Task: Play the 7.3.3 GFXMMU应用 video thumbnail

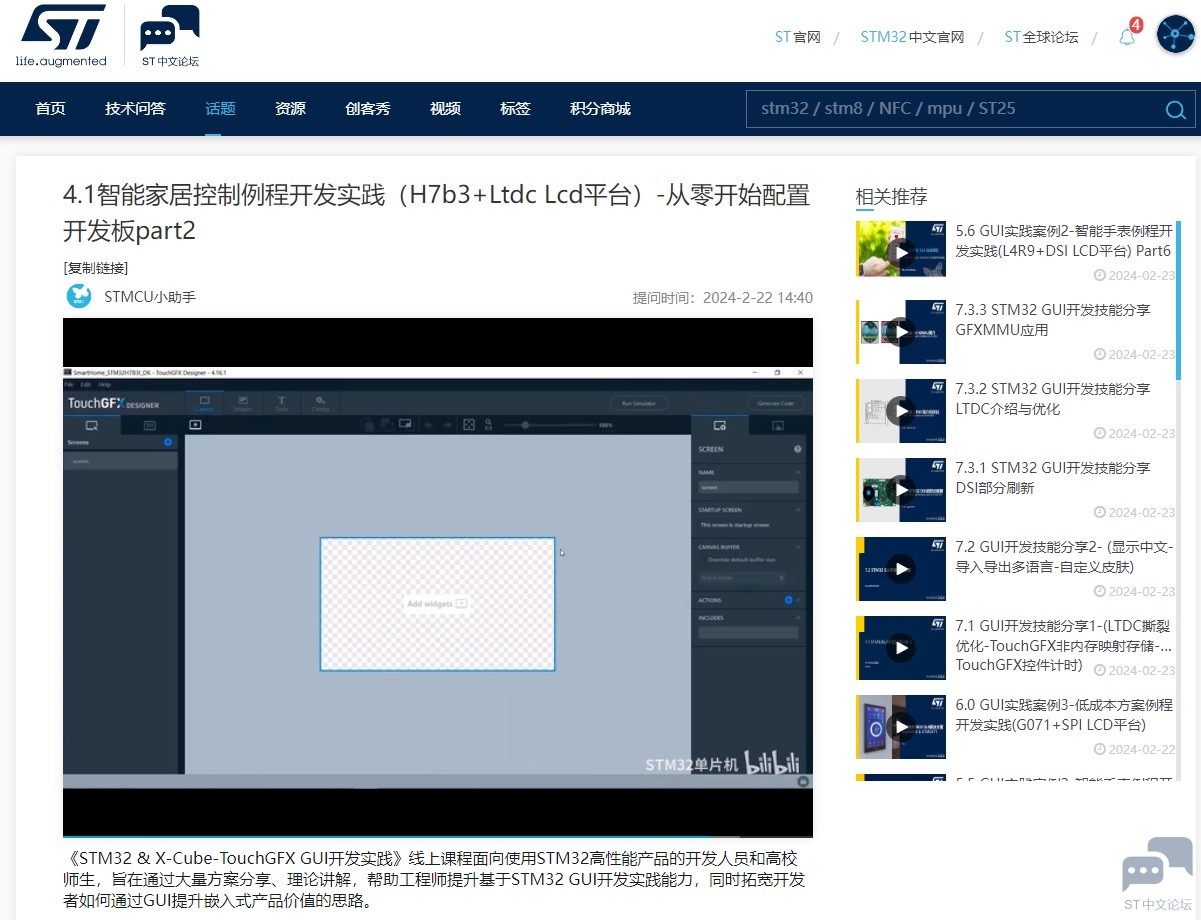Action: click(901, 331)
